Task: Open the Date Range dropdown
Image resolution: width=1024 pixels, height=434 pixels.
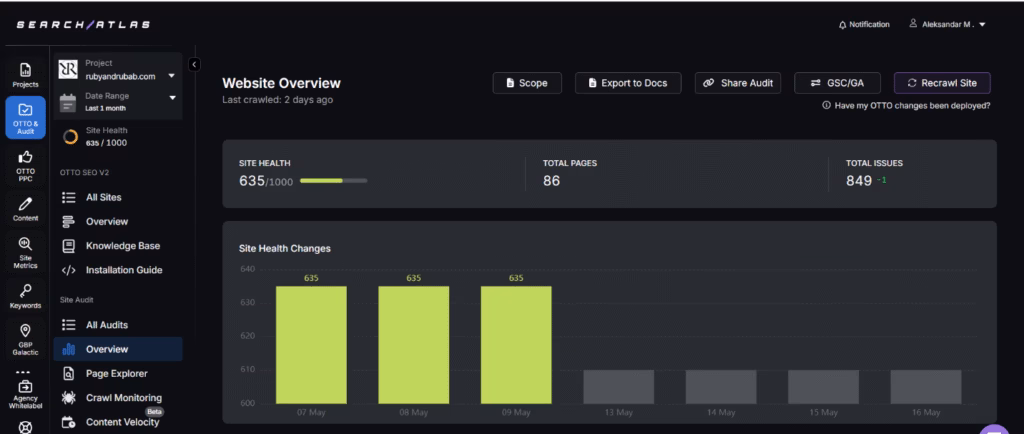Action: click(172, 98)
